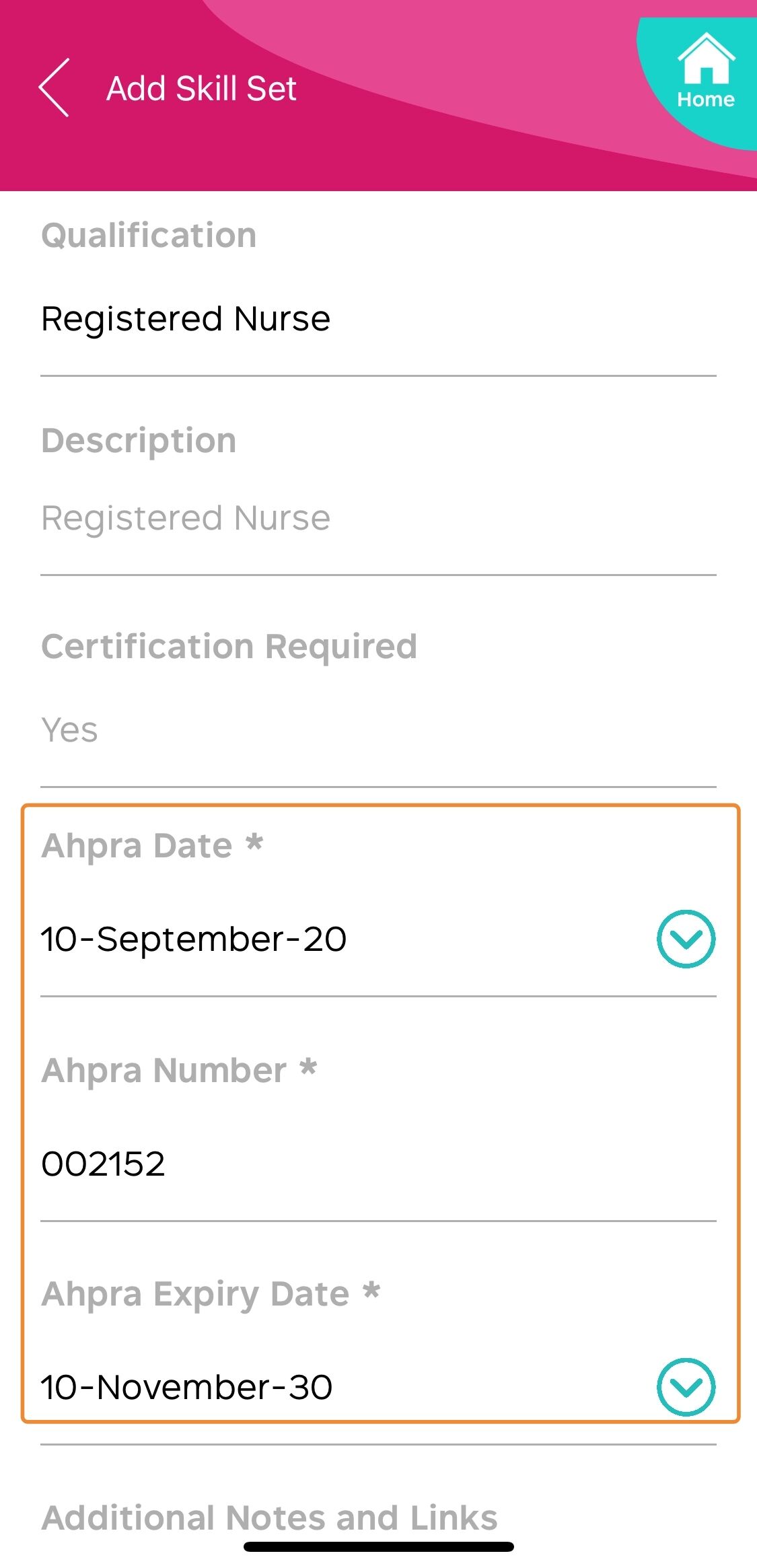Viewport: 757px width, 1568px height.
Task: Click the Certification Required heading
Action: pos(229,647)
